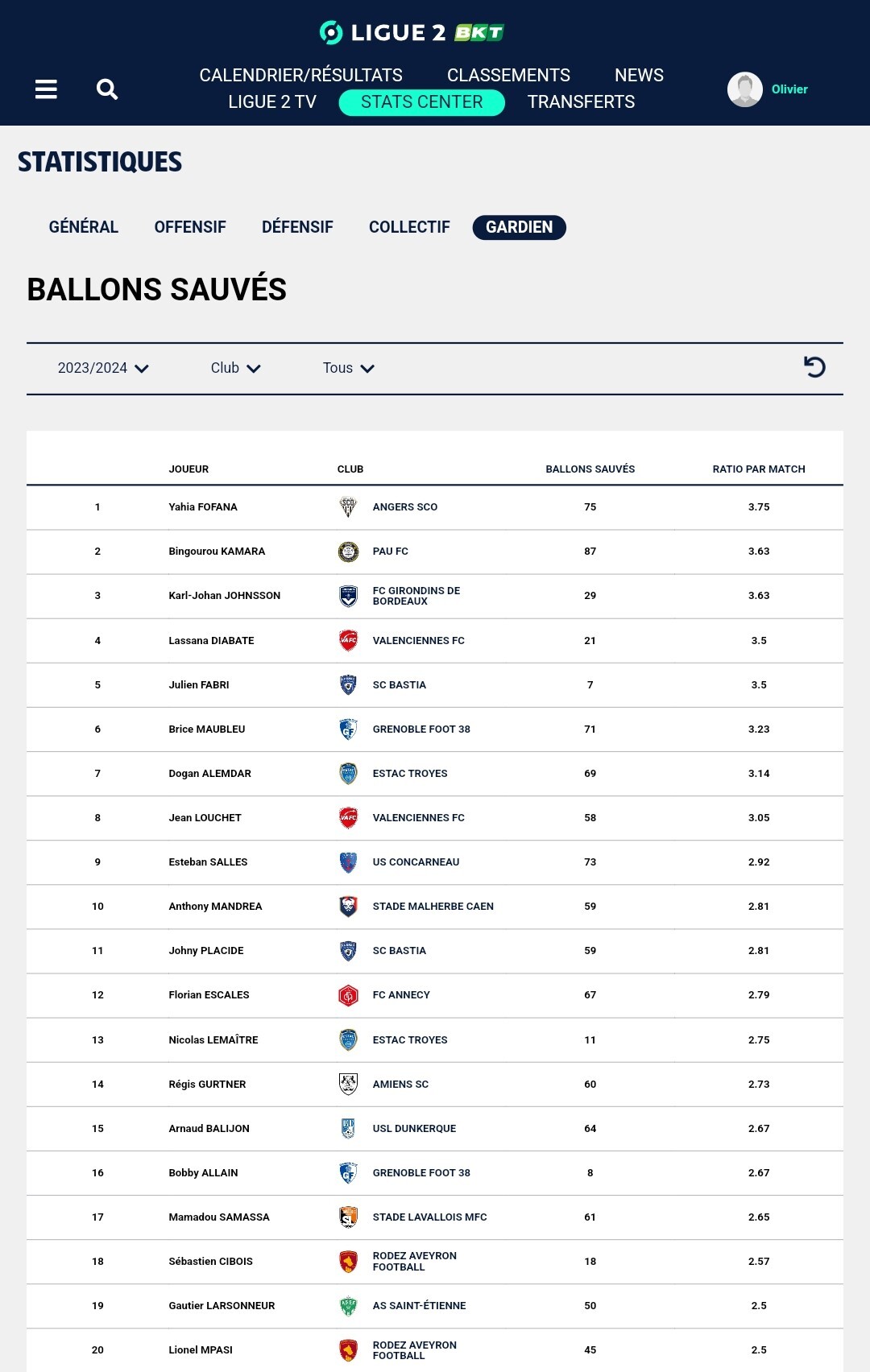The width and height of the screenshot is (870, 1372).
Task: Click the Transferts navigation link
Action: (581, 102)
